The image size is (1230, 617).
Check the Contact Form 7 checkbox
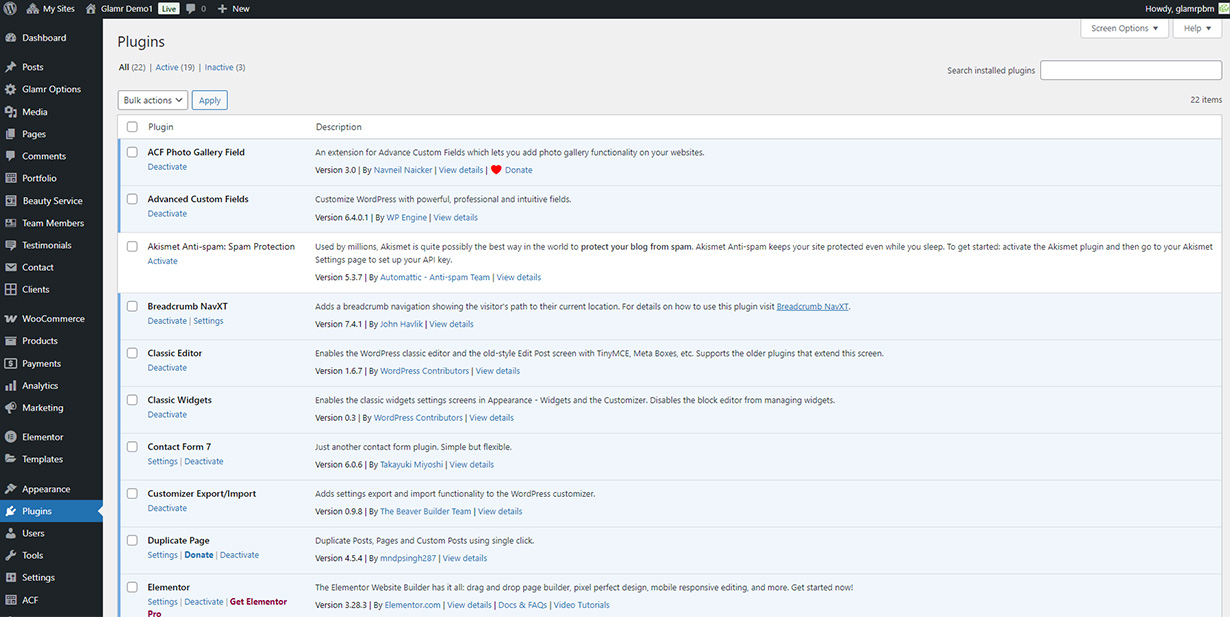132,447
